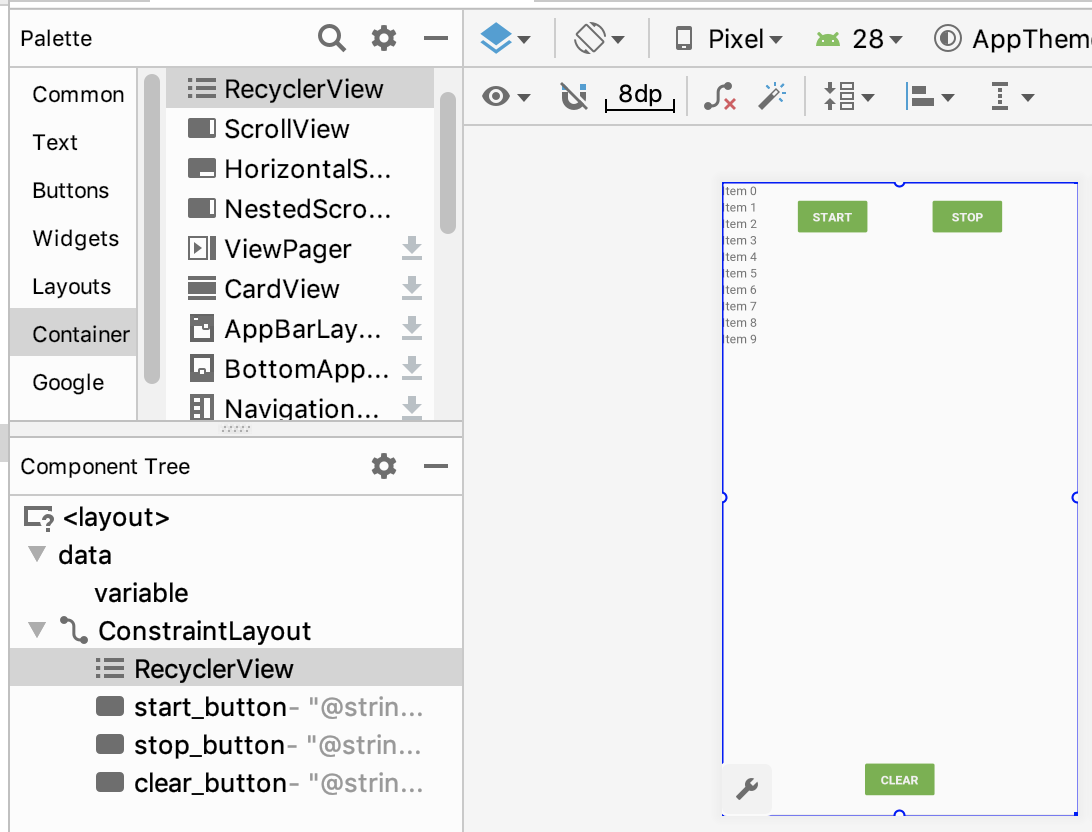The image size is (1092, 832).
Task: Open the Pixel device dropdown
Action: (x=728, y=39)
